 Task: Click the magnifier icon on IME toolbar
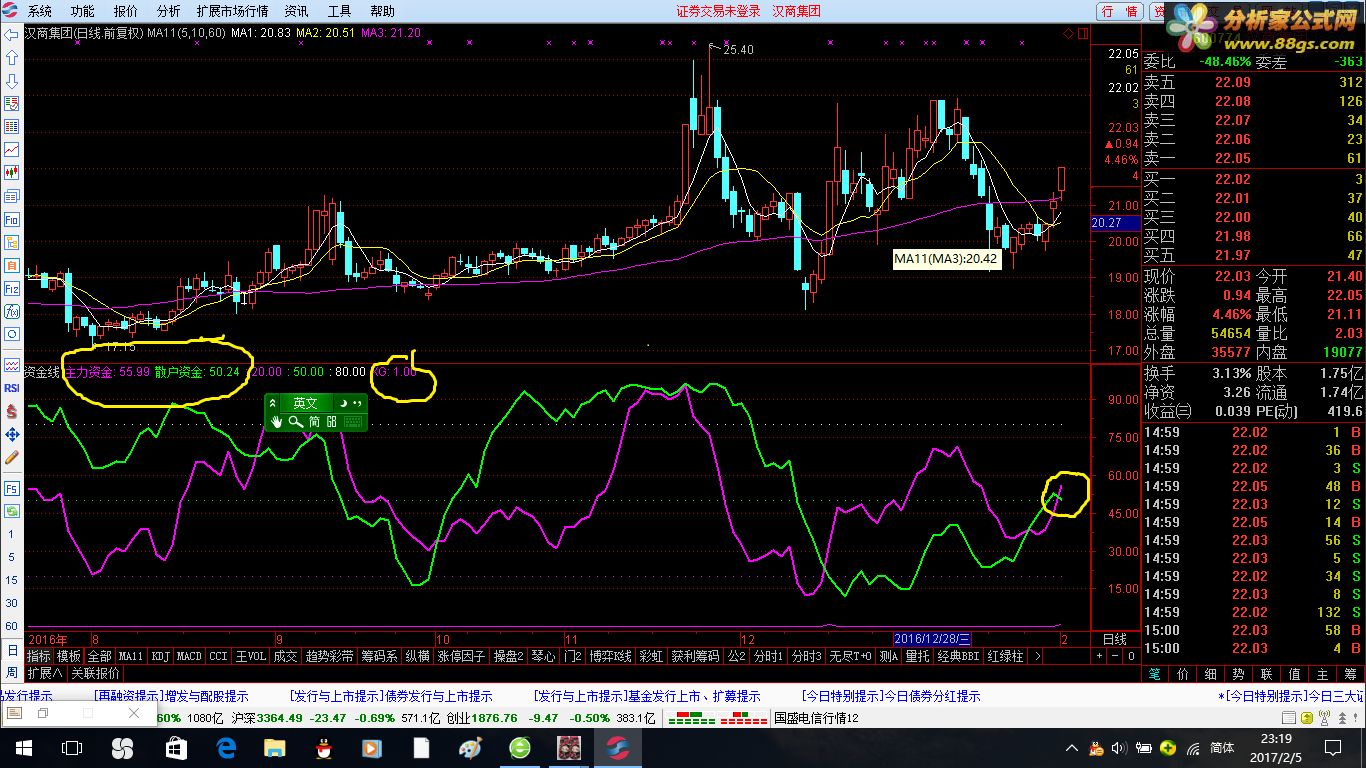296,422
